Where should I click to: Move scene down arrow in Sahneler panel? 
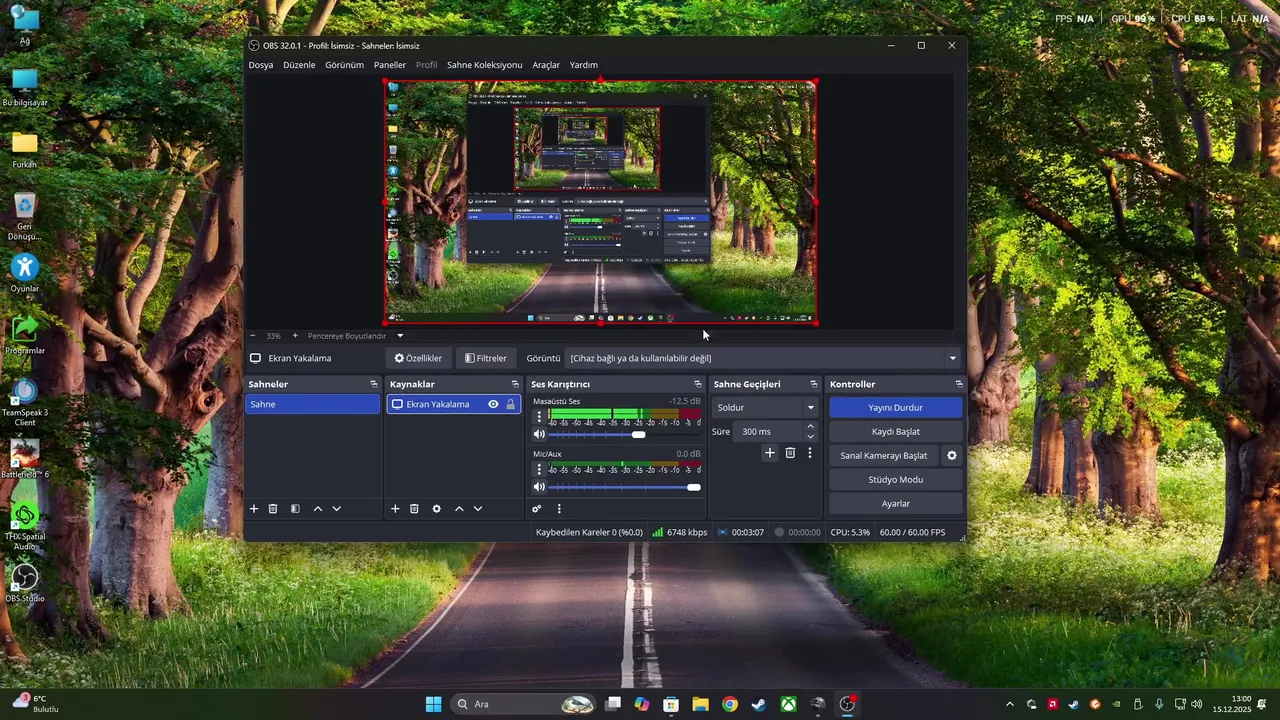(337, 509)
